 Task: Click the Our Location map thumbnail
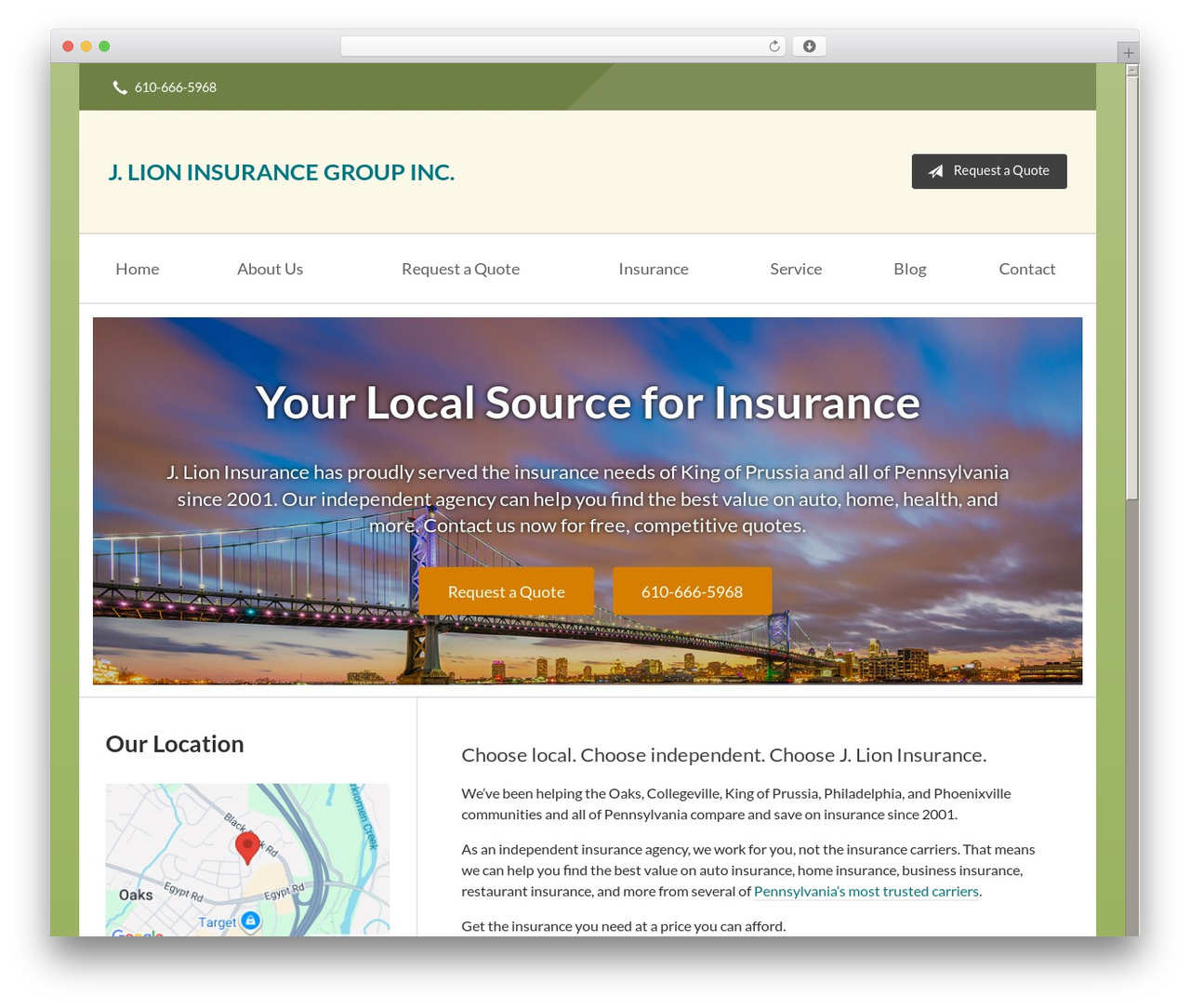pyautogui.click(x=247, y=860)
